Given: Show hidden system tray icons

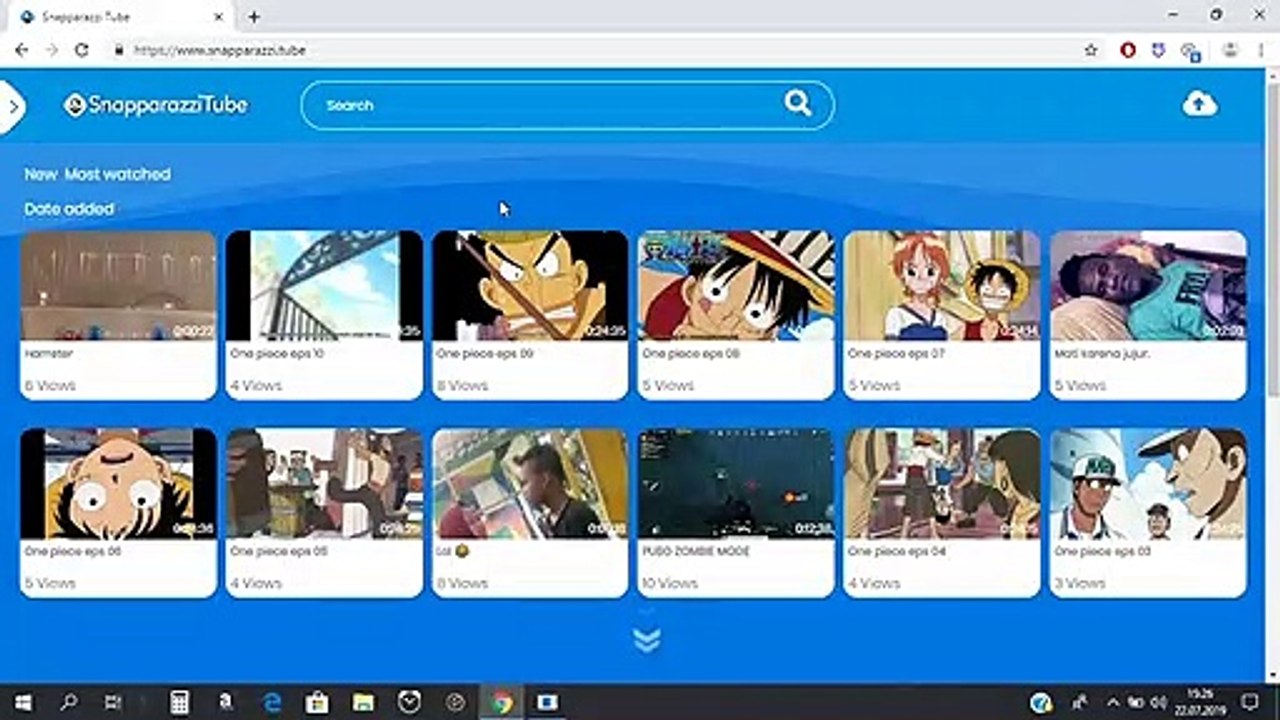Looking at the screenshot, I should [1113, 702].
